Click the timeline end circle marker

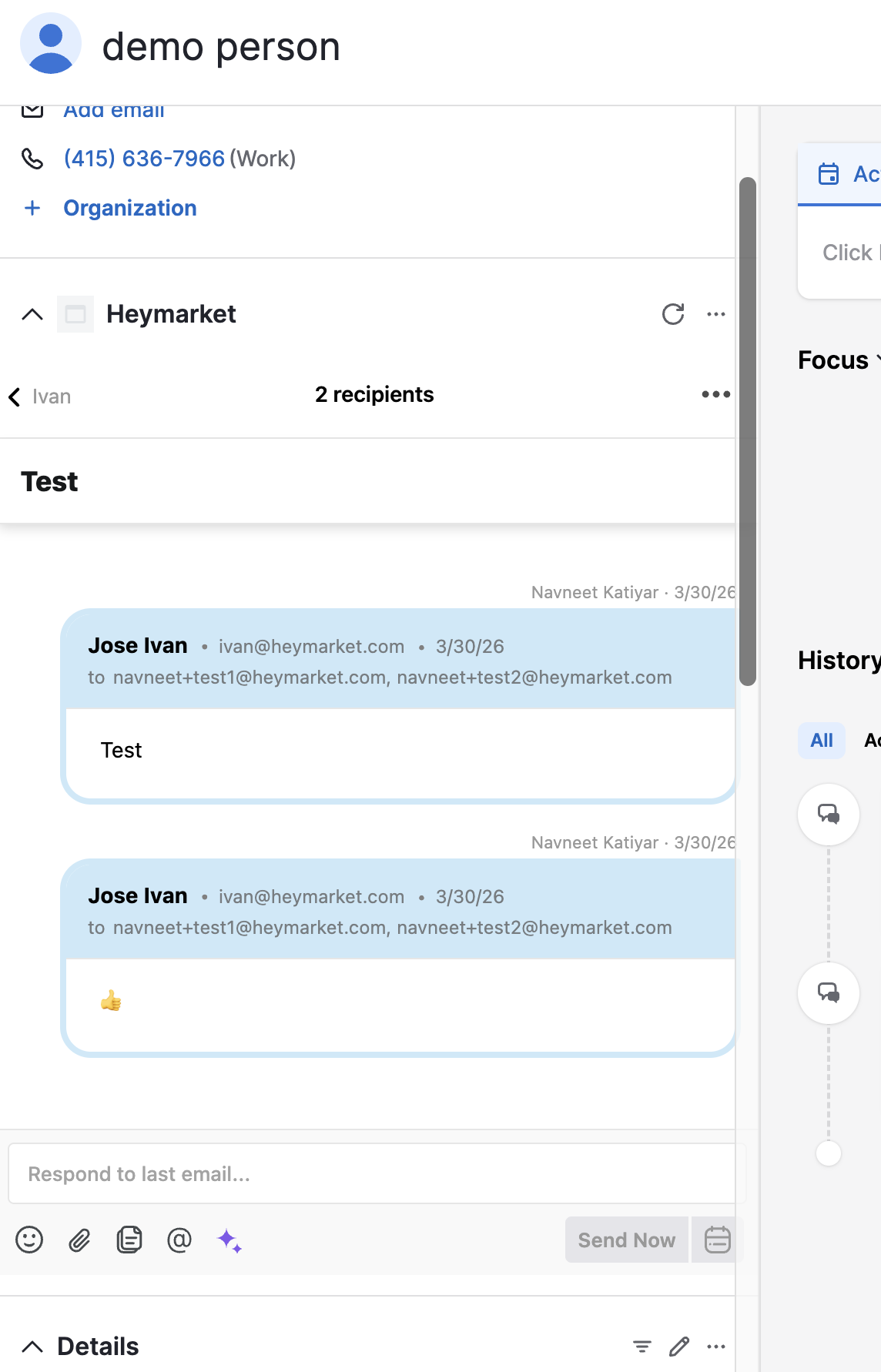[x=829, y=1153]
